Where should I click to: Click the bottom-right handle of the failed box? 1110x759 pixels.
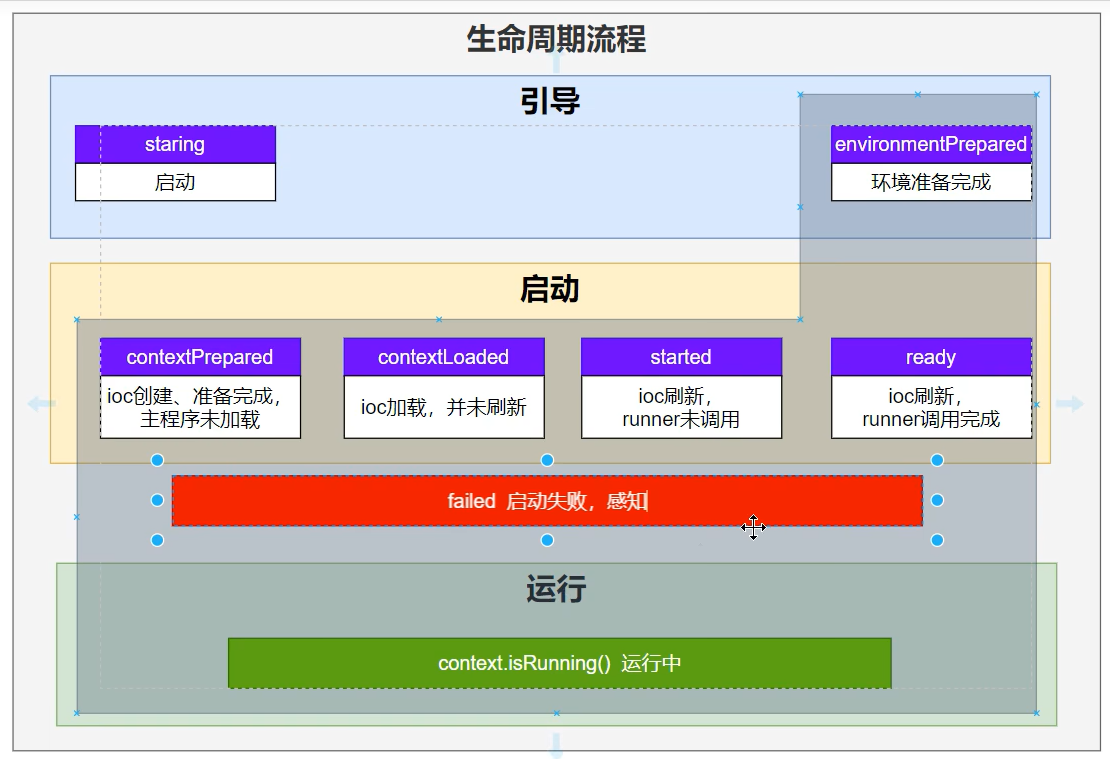(x=937, y=540)
